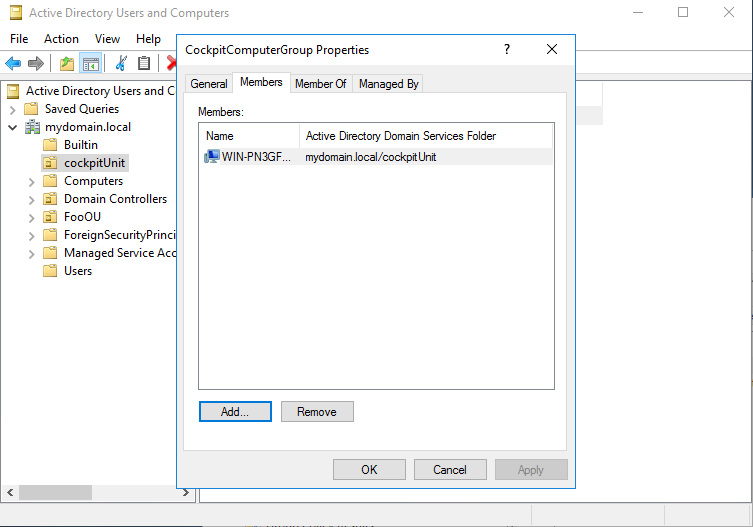Click the red Delete toolbar icon
The image size is (753, 527).
pyautogui.click(x=171, y=63)
